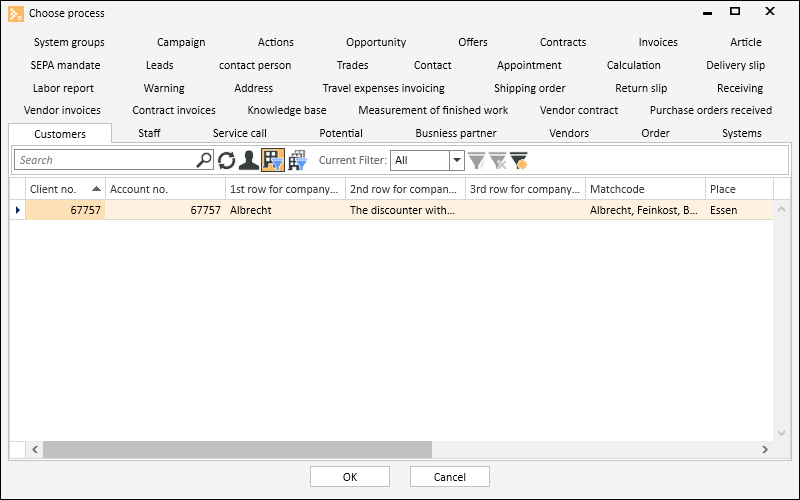Click 2nd row for company column header
800x500 pixels.
[x=405, y=189]
